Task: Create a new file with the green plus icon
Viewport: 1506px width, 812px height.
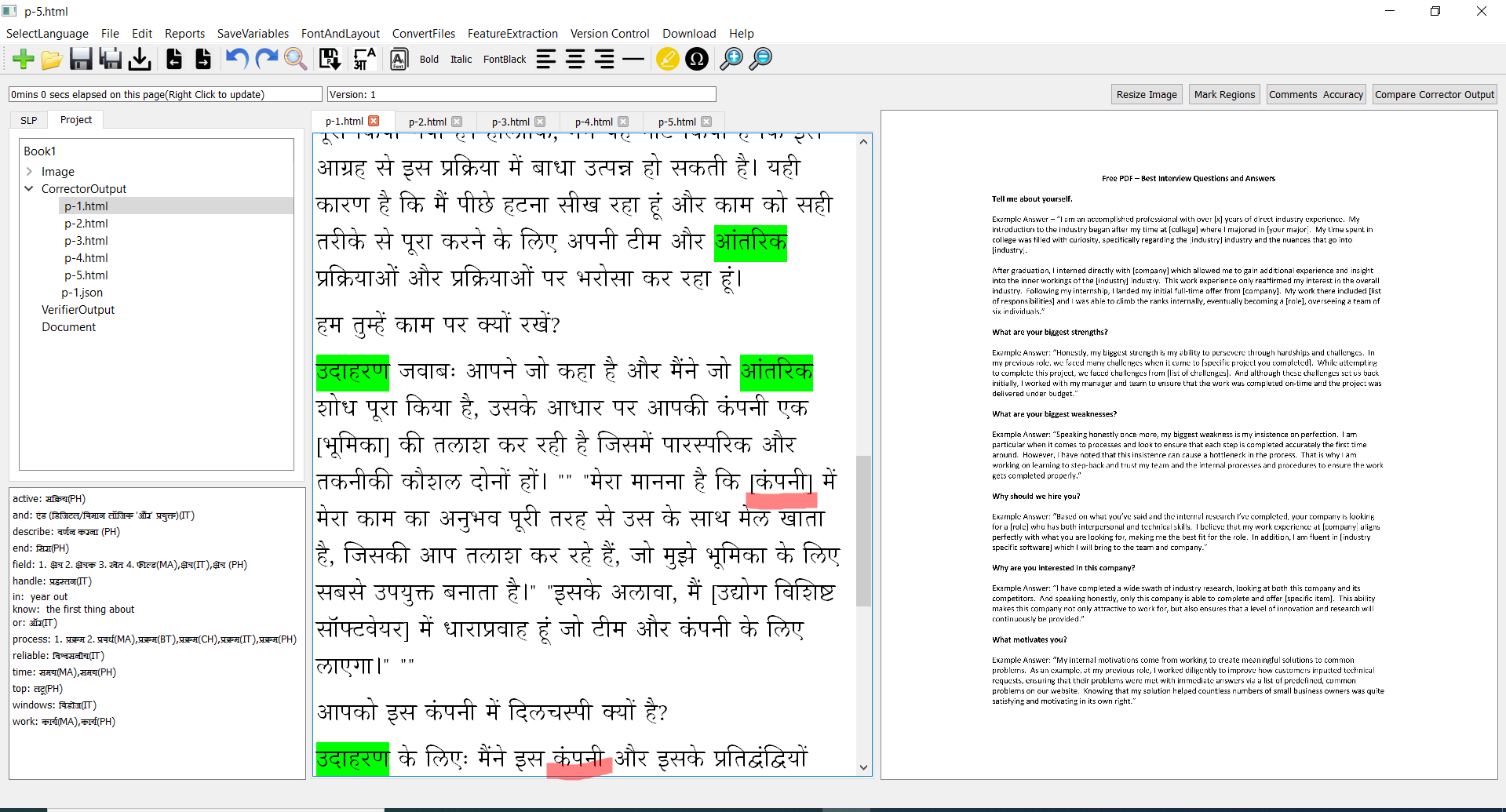Action: click(x=22, y=58)
